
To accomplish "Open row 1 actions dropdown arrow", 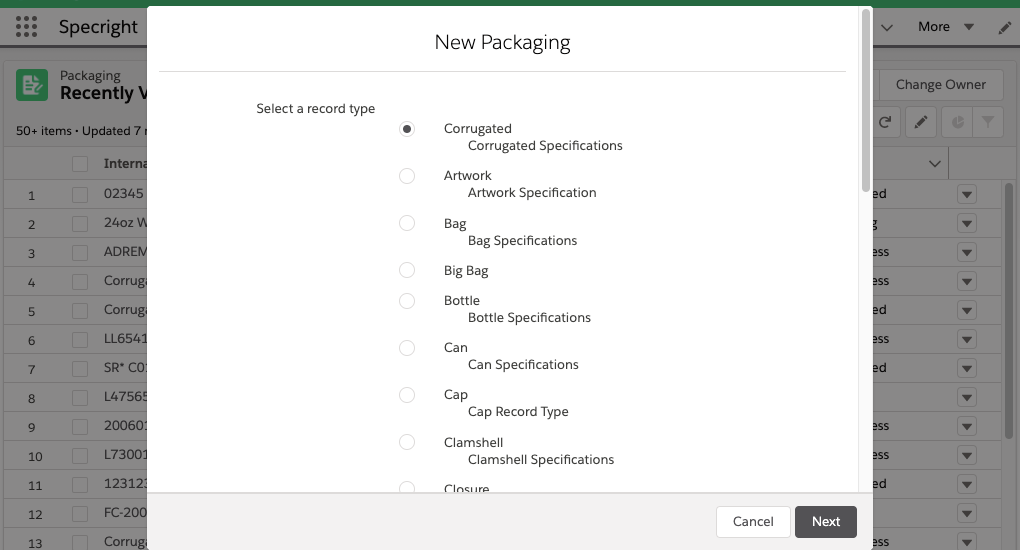I will point(966,195).
